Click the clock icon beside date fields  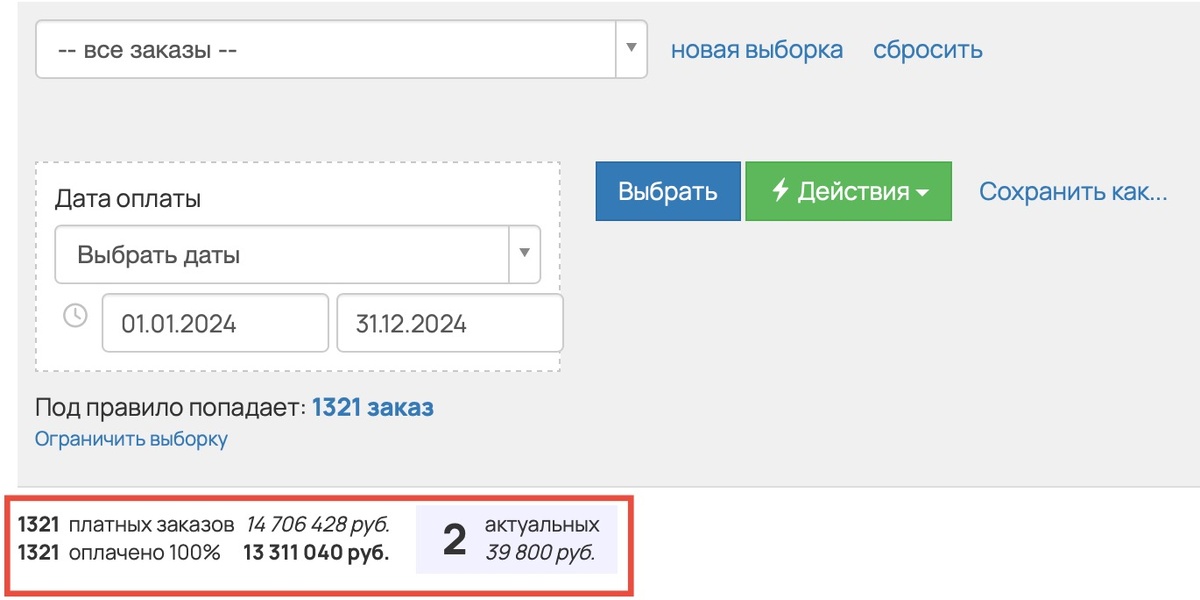click(74, 317)
